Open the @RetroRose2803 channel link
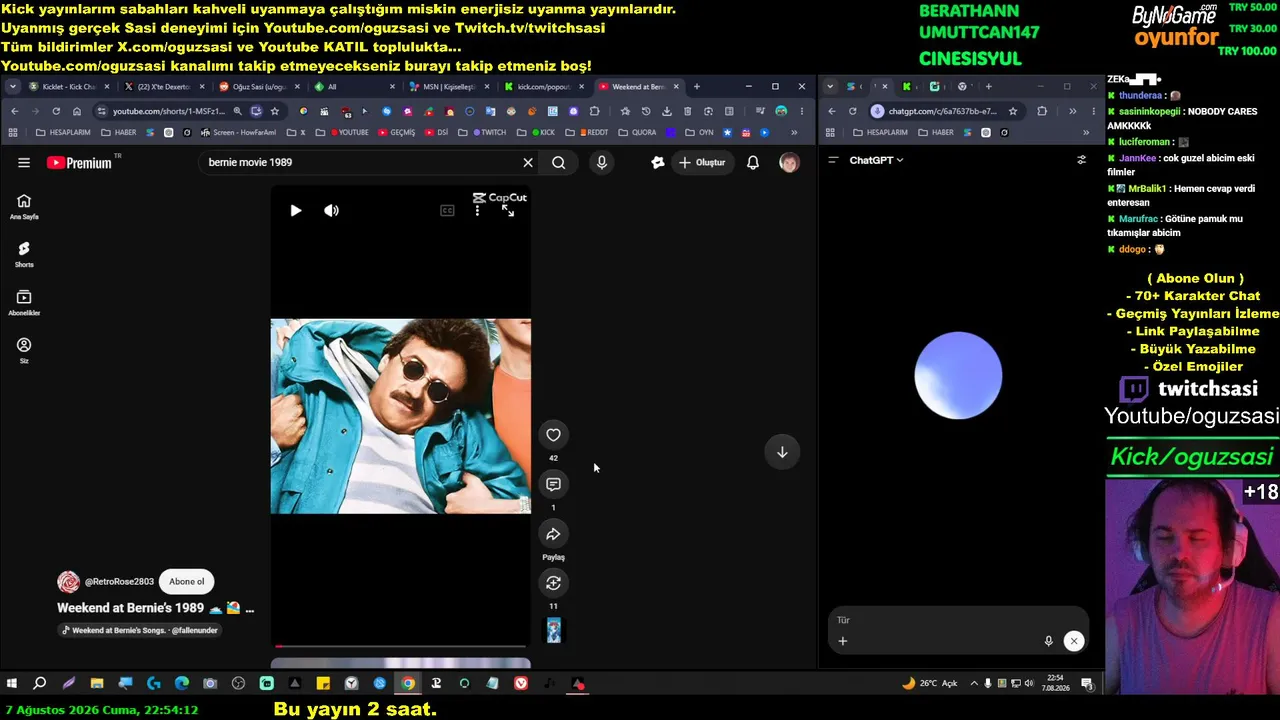Image resolution: width=1280 pixels, height=720 pixels. click(119, 581)
